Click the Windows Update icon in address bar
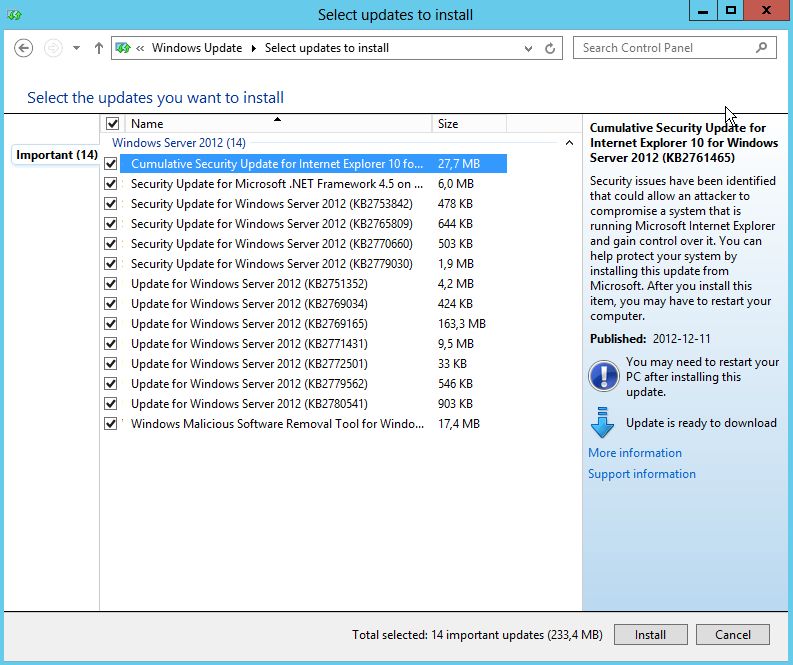 (123, 48)
